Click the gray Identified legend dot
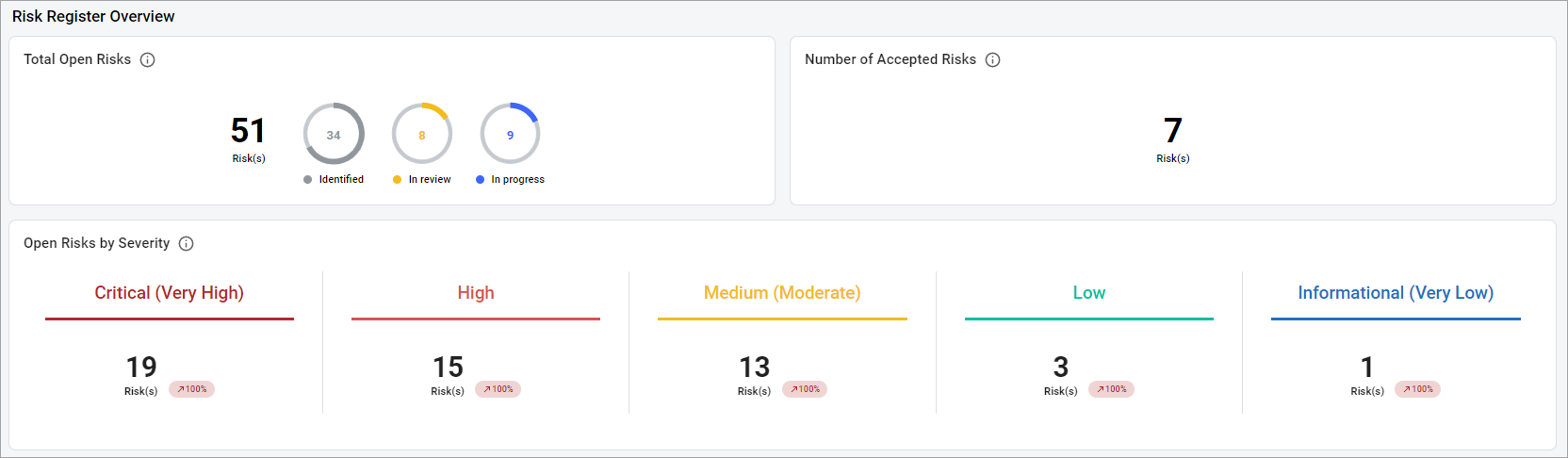The width and height of the screenshot is (1568, 458). click(308, 179)
